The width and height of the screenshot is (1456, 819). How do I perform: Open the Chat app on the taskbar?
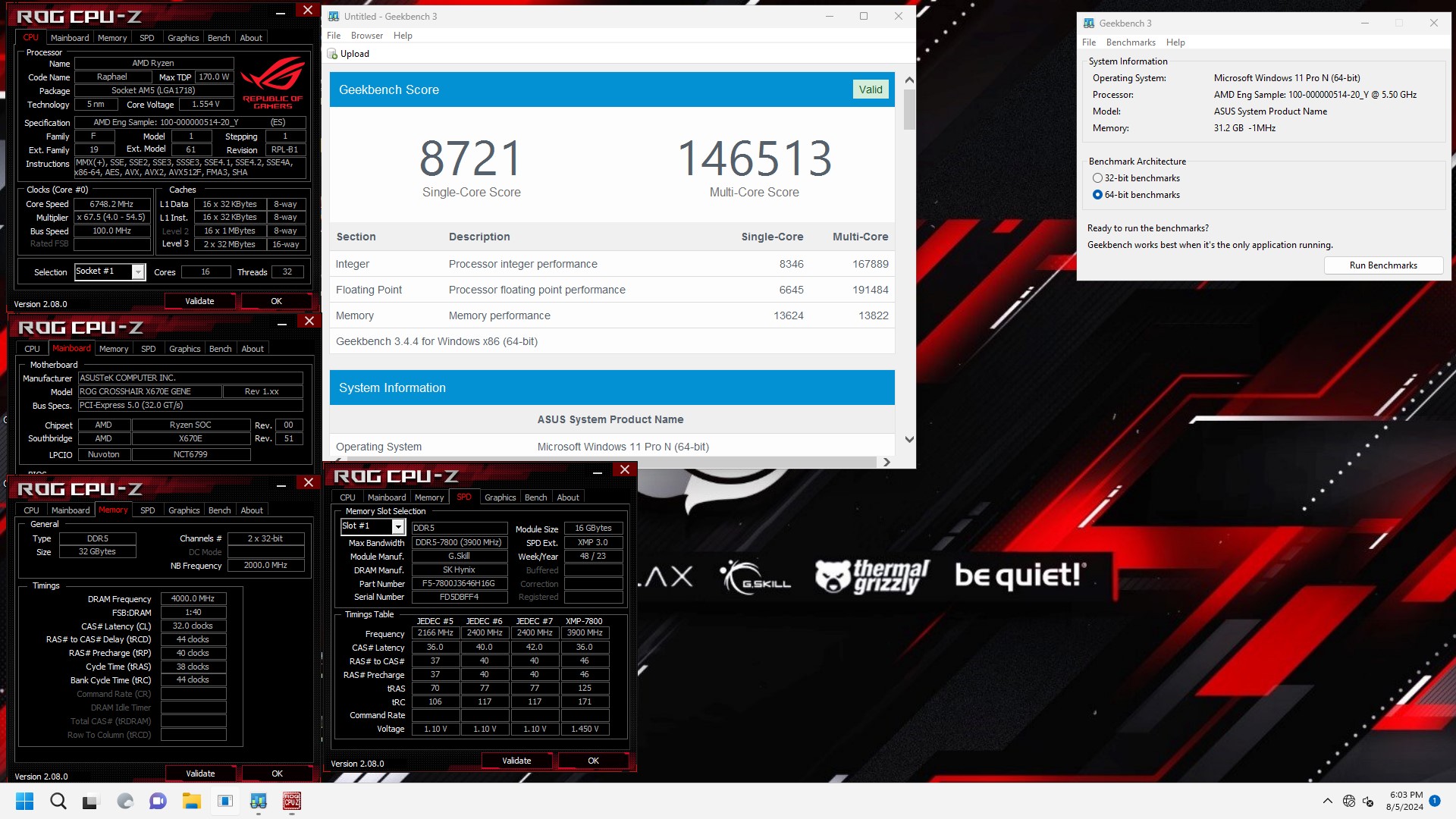point(158,801)
